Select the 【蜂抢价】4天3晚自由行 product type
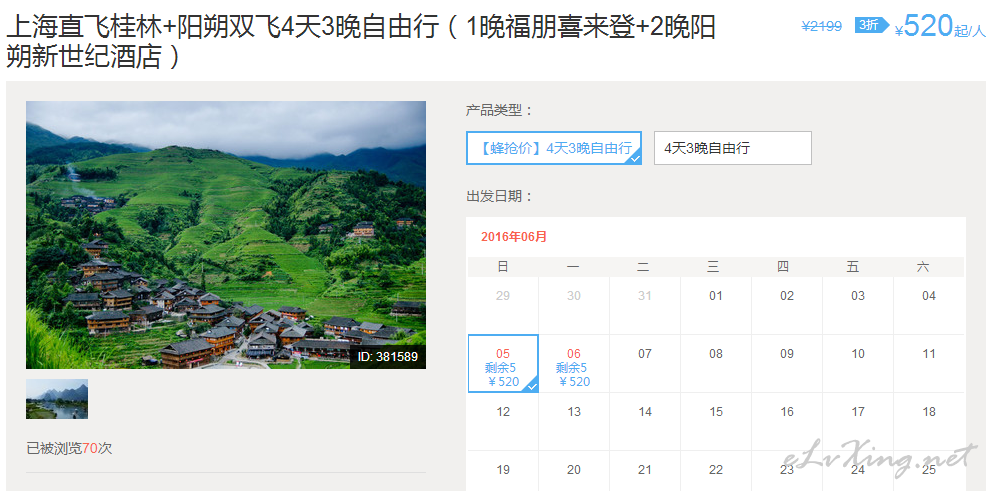 [x=554, y=148]
